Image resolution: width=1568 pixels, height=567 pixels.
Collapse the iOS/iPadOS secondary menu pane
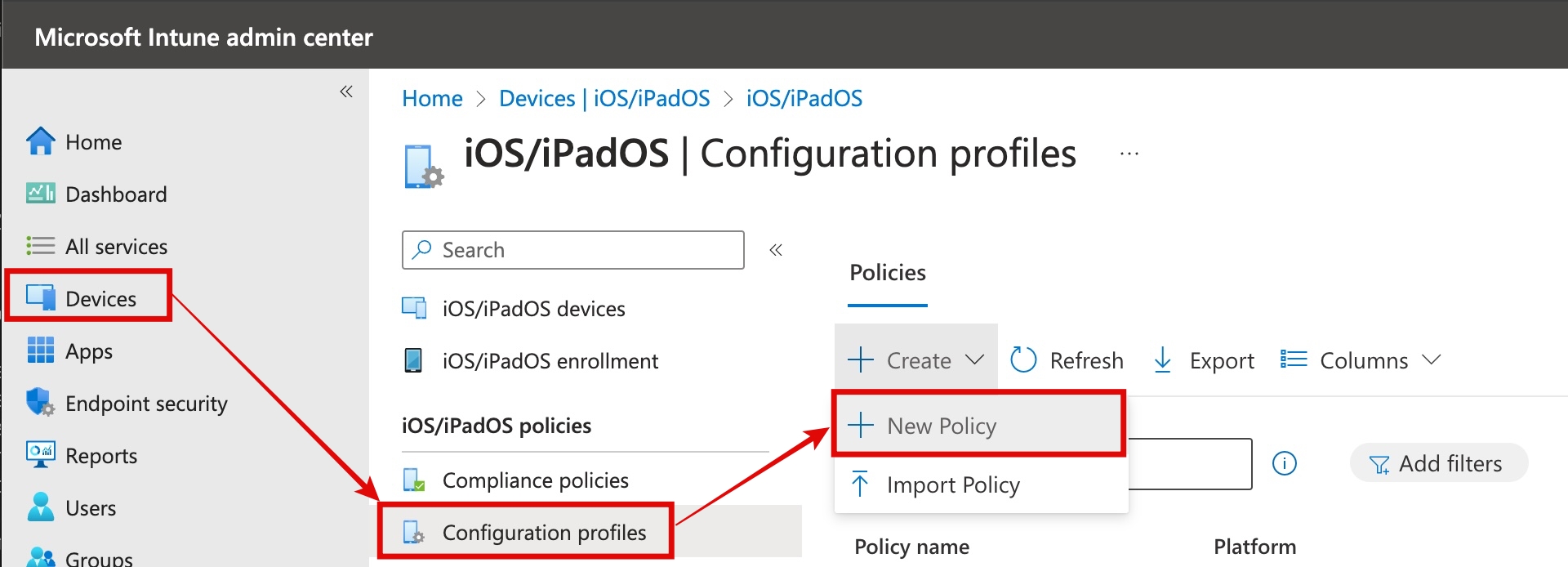click(x=776, y=250)
